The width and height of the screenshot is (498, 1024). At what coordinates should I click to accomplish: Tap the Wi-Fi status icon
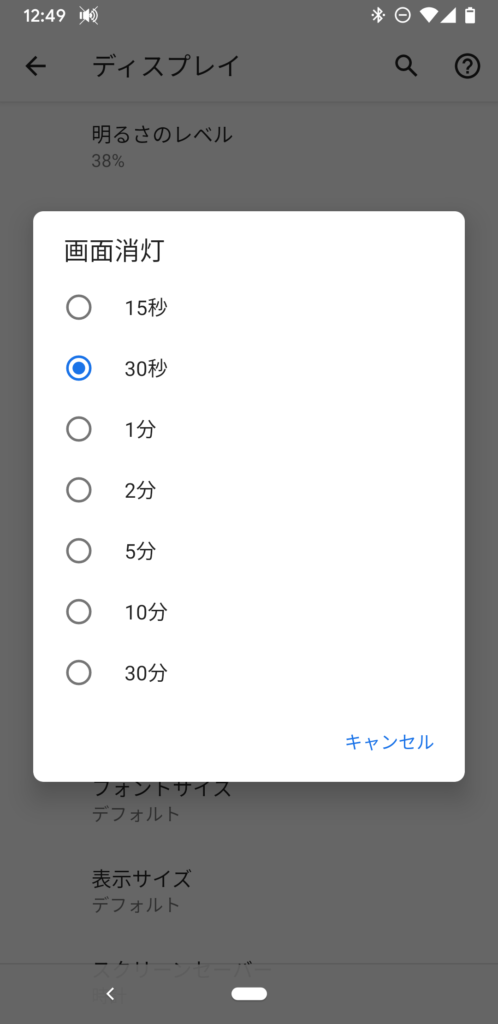428,15
